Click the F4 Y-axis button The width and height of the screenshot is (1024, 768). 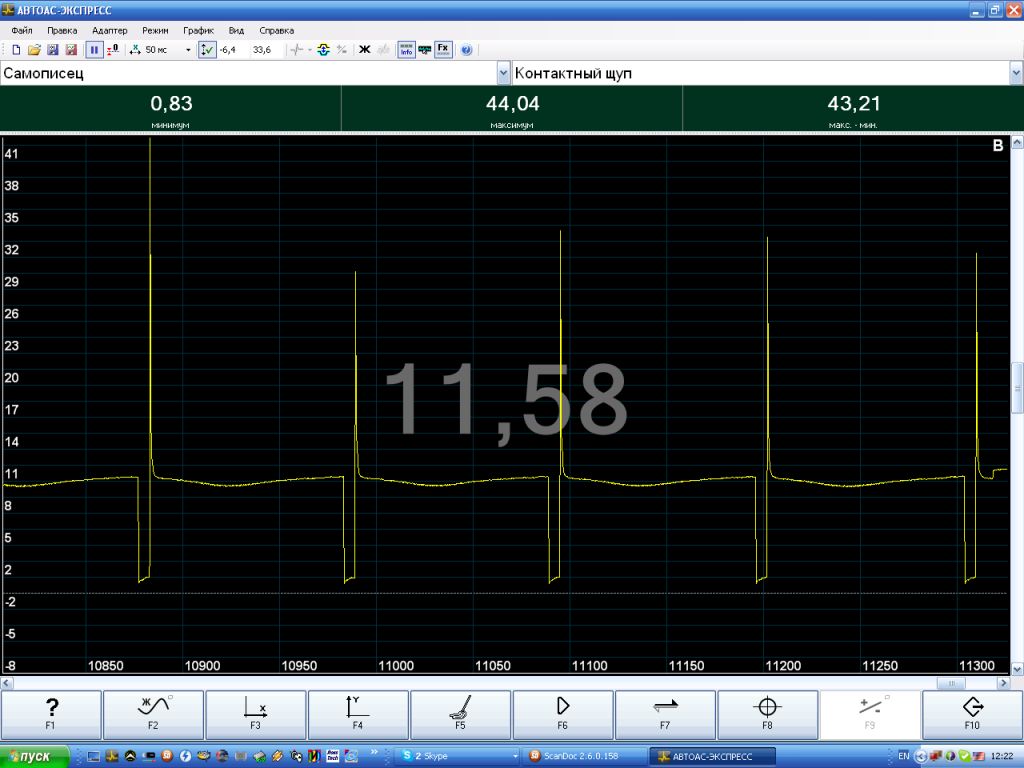358,714
